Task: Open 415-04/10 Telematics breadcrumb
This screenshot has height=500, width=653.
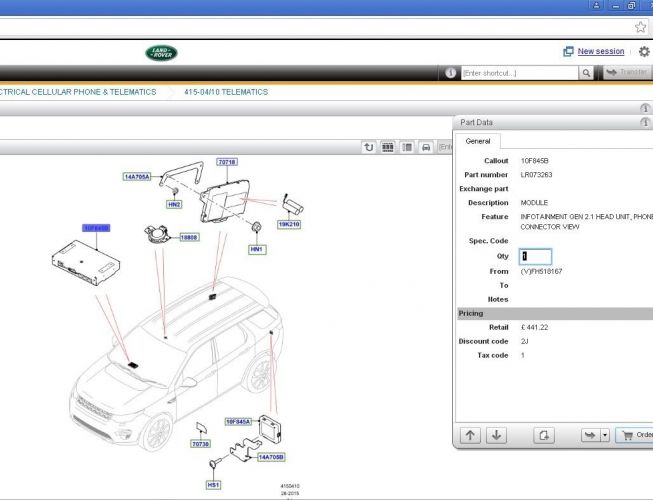Action: pos(226,92)
